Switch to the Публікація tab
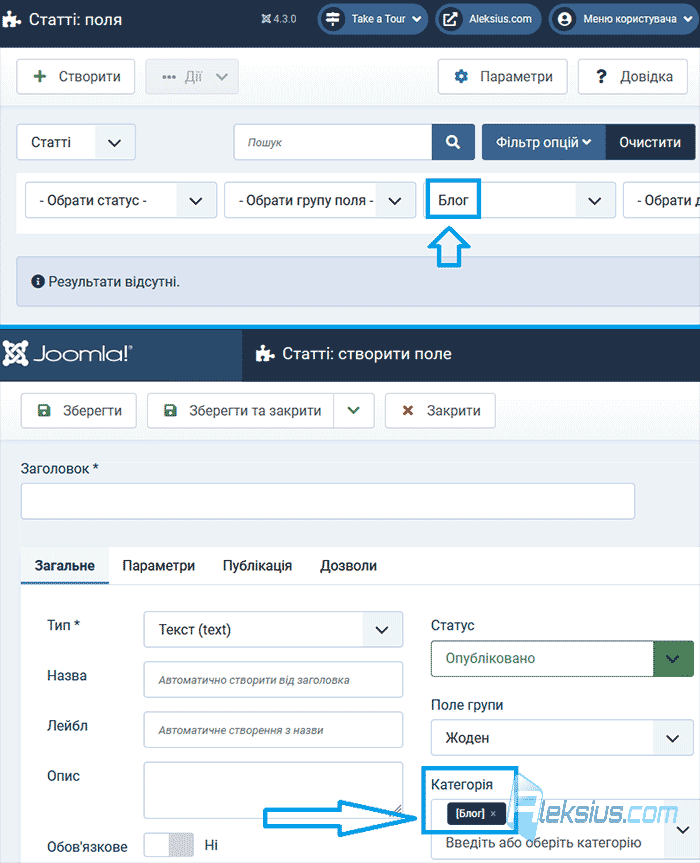The image size is (700, 863). point(257,566)
